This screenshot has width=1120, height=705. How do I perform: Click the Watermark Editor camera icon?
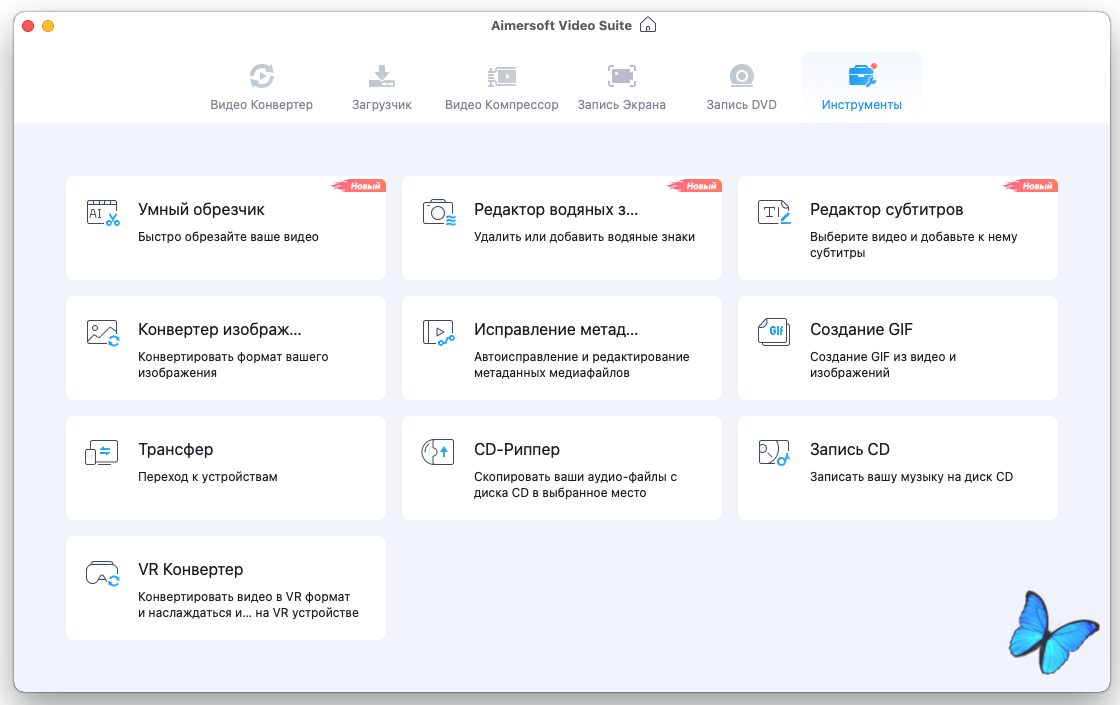point(439,212)
